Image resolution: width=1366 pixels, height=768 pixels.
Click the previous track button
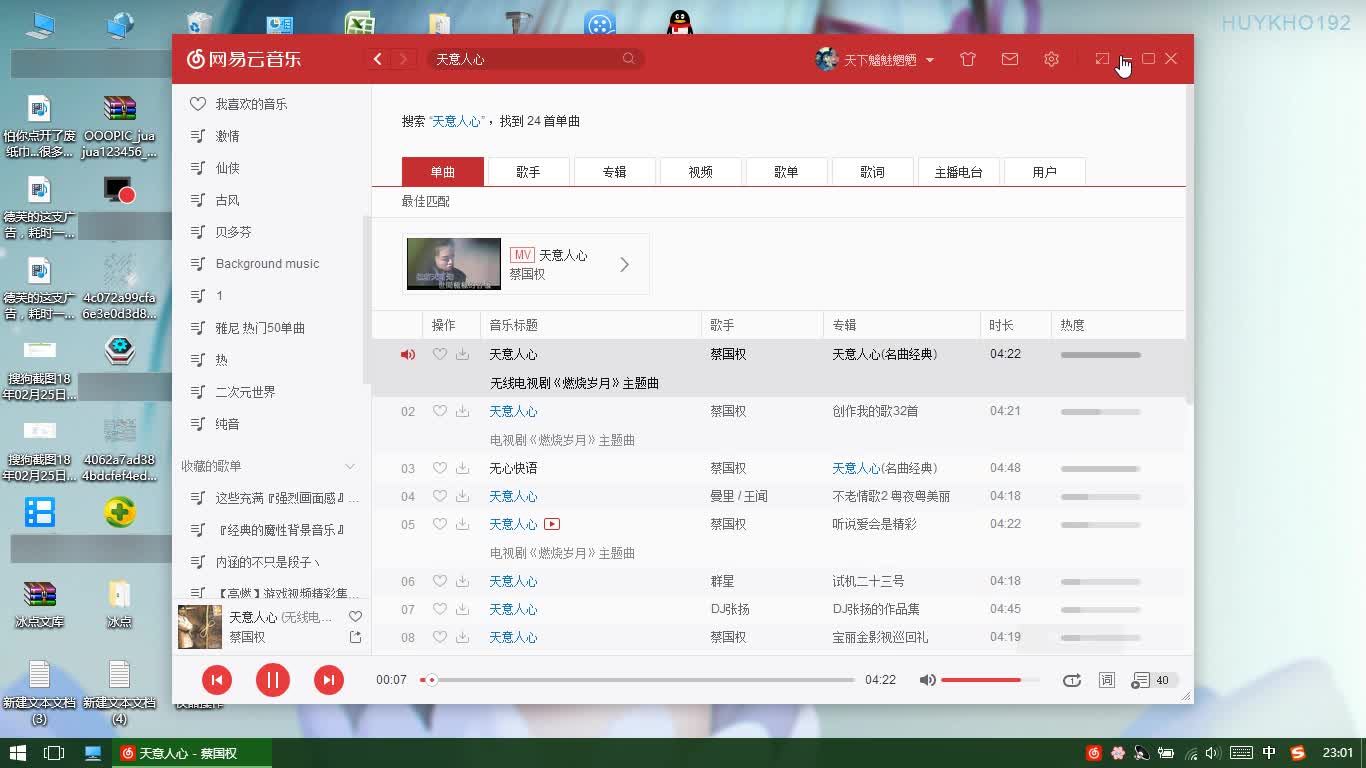[x=217, y=680]
